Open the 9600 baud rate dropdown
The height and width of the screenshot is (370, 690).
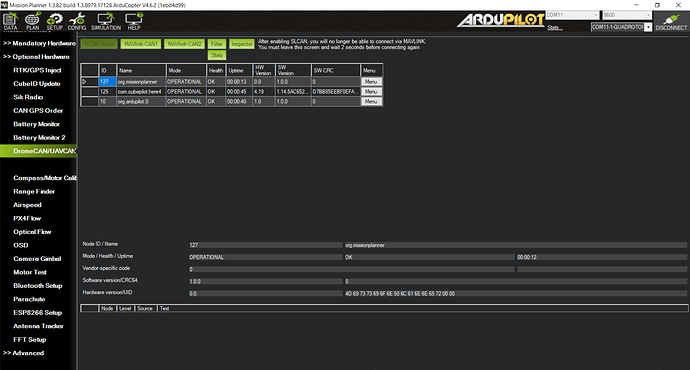627,15
